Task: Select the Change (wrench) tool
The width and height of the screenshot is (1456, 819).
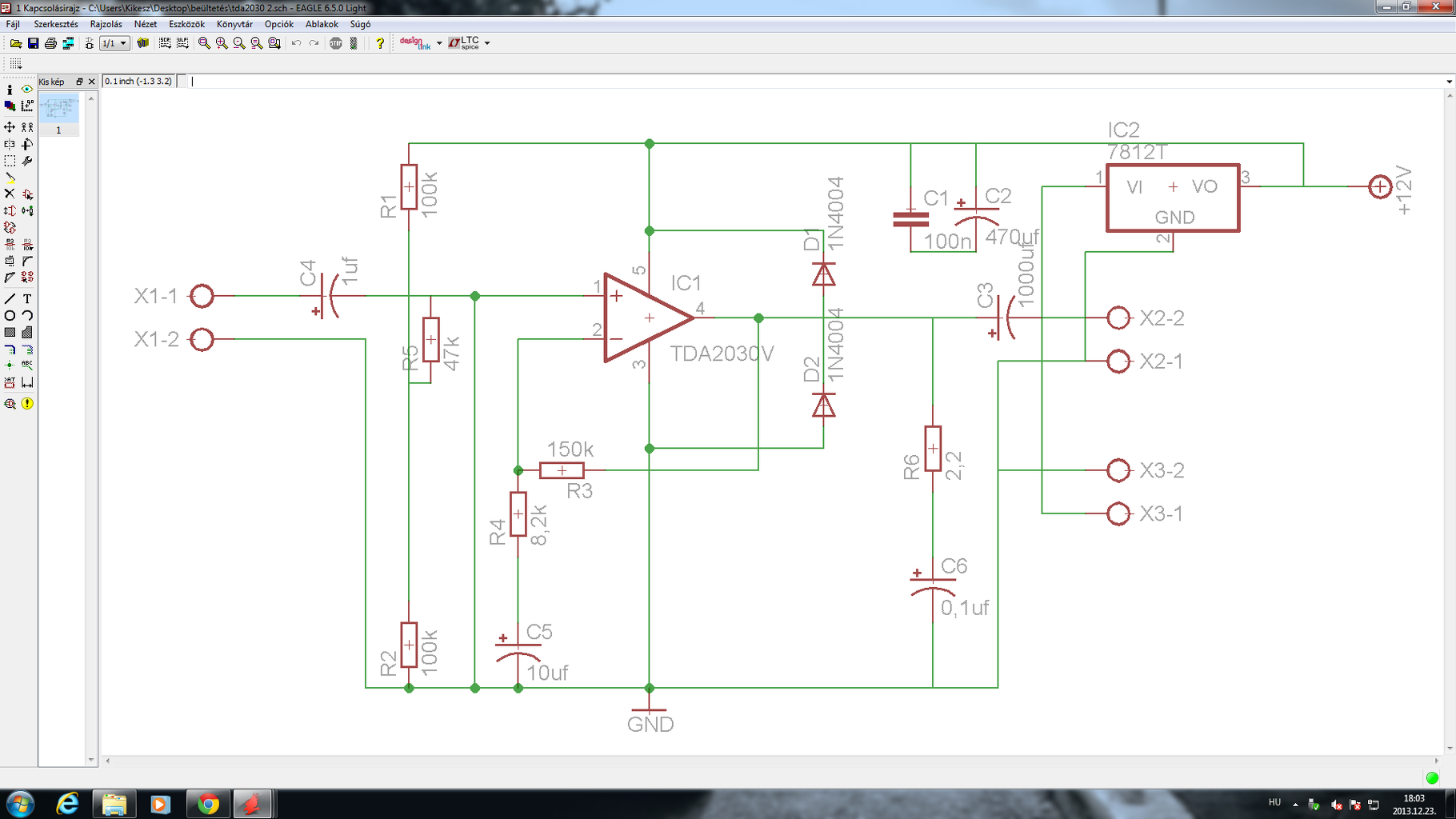Action: pyautogui.click(x=27, y=162)
